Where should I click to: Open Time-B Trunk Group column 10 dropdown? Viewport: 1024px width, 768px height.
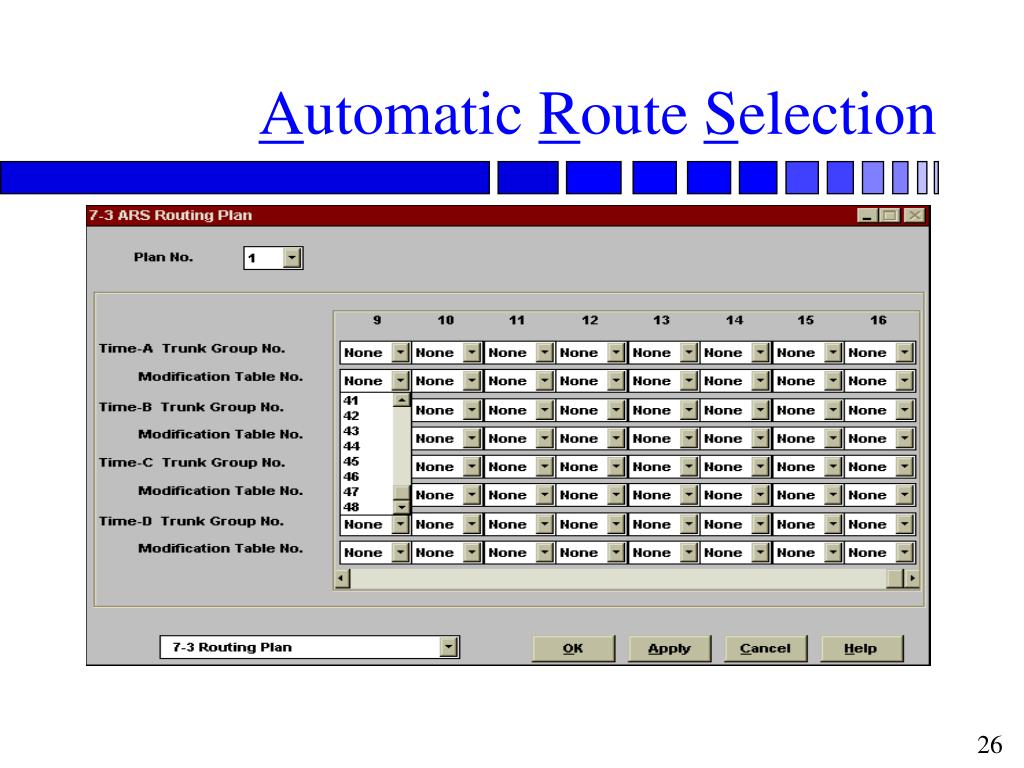472,410
